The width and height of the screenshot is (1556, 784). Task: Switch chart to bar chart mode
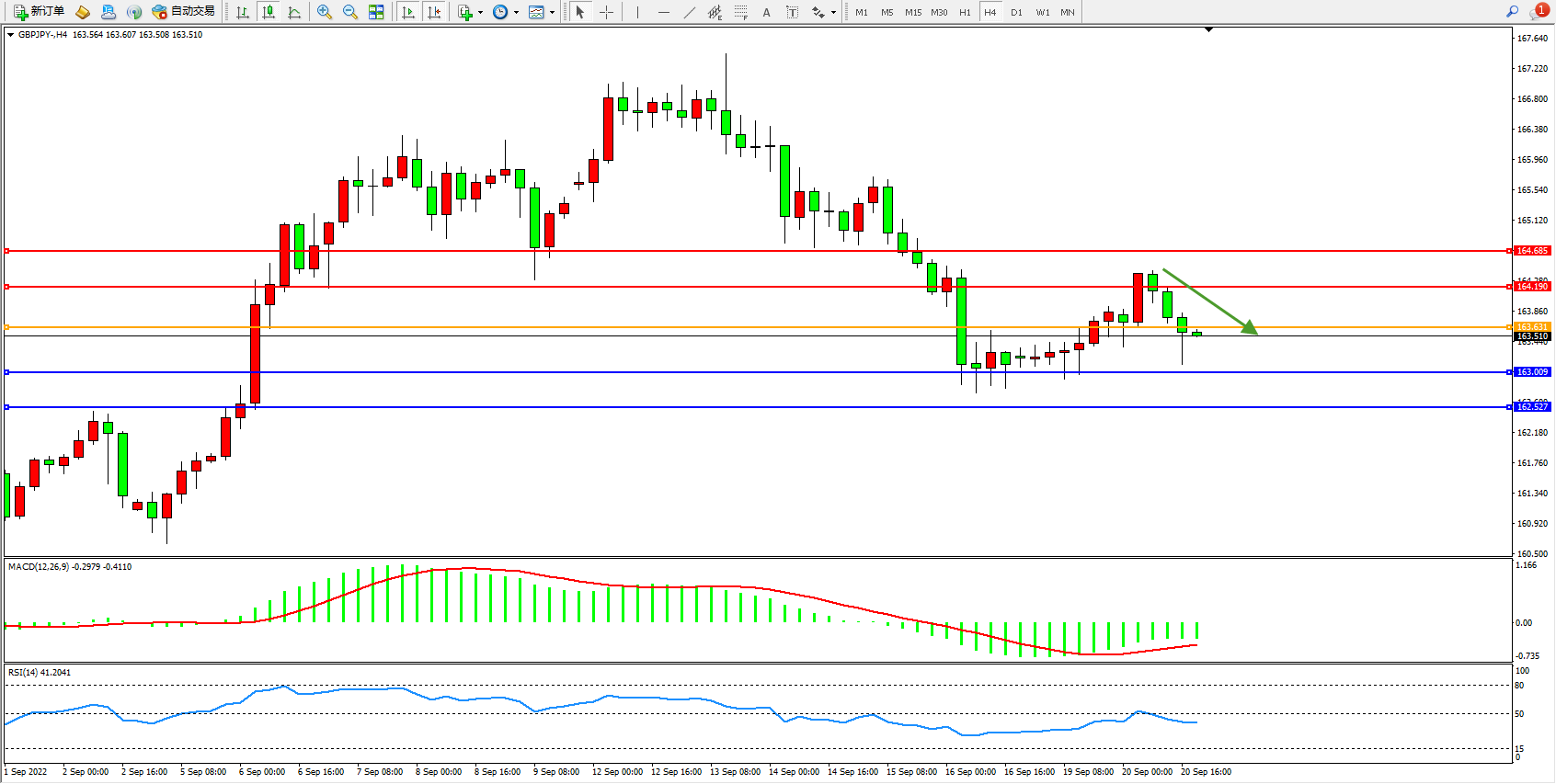click(243, 12)
